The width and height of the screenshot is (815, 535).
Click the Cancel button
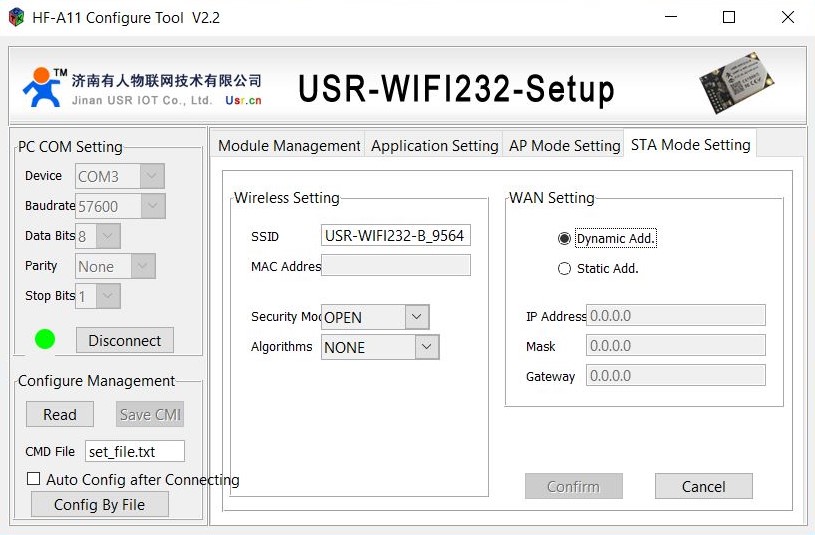point(703,486)
